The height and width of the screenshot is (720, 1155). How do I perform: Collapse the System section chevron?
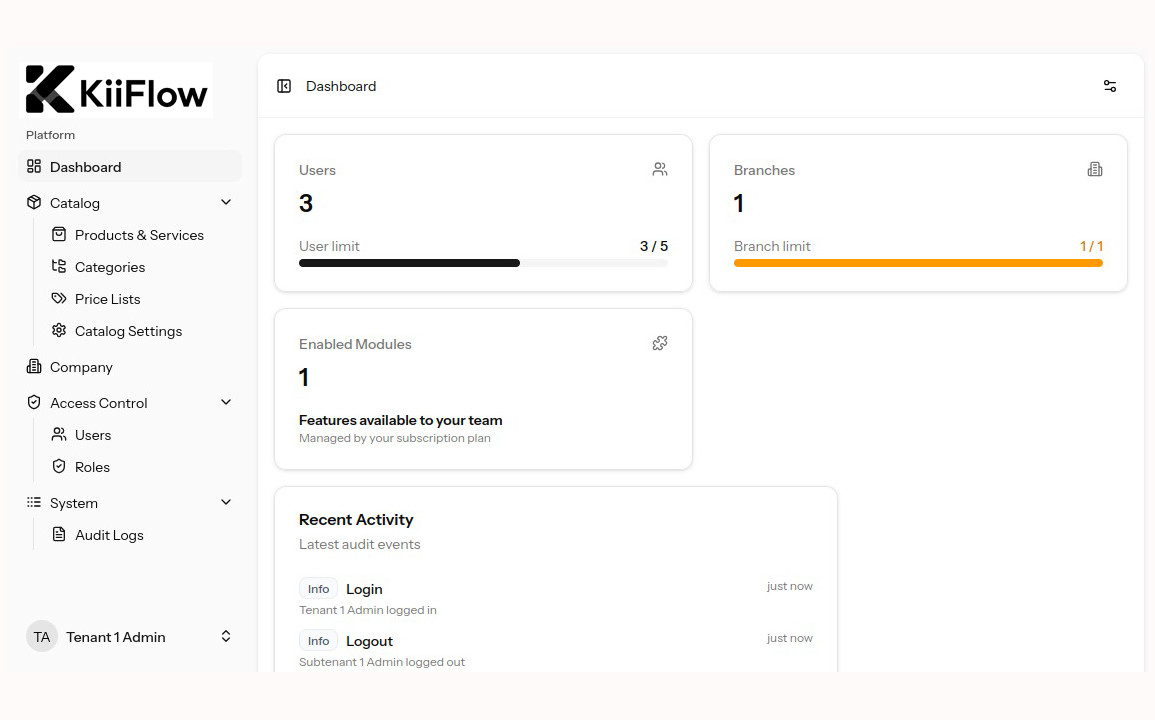227,502
